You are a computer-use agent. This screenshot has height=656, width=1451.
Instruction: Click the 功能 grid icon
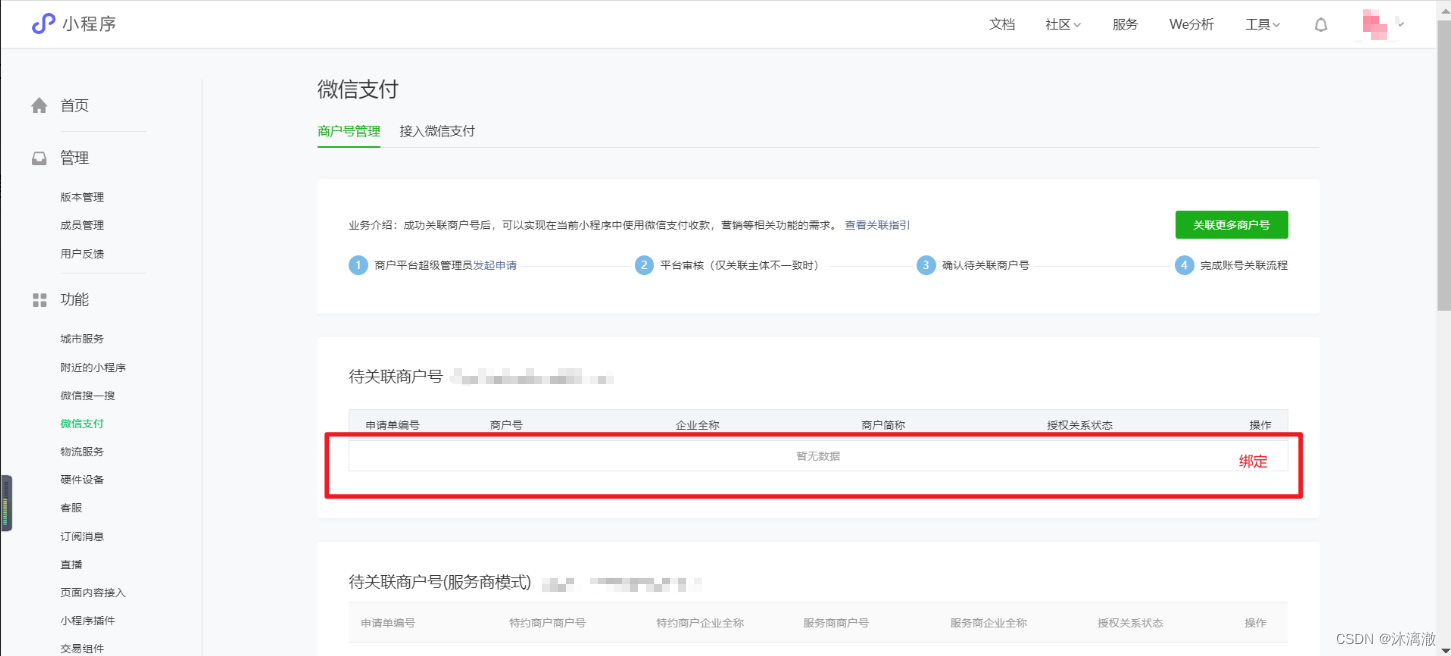click(39, 300)
